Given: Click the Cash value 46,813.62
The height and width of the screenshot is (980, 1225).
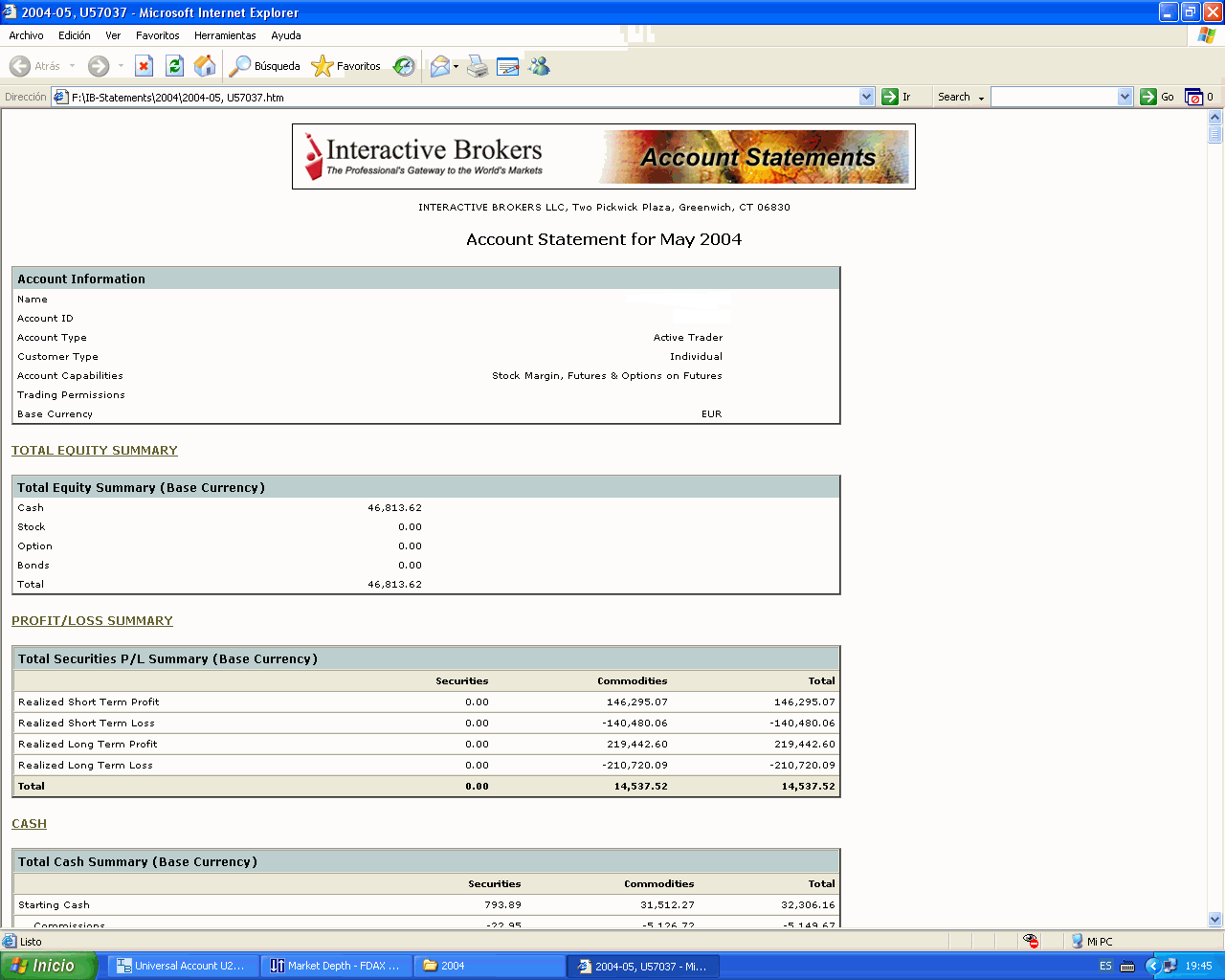Looking at the screenshot, I should pyautogui.click(x=394, y=508).
